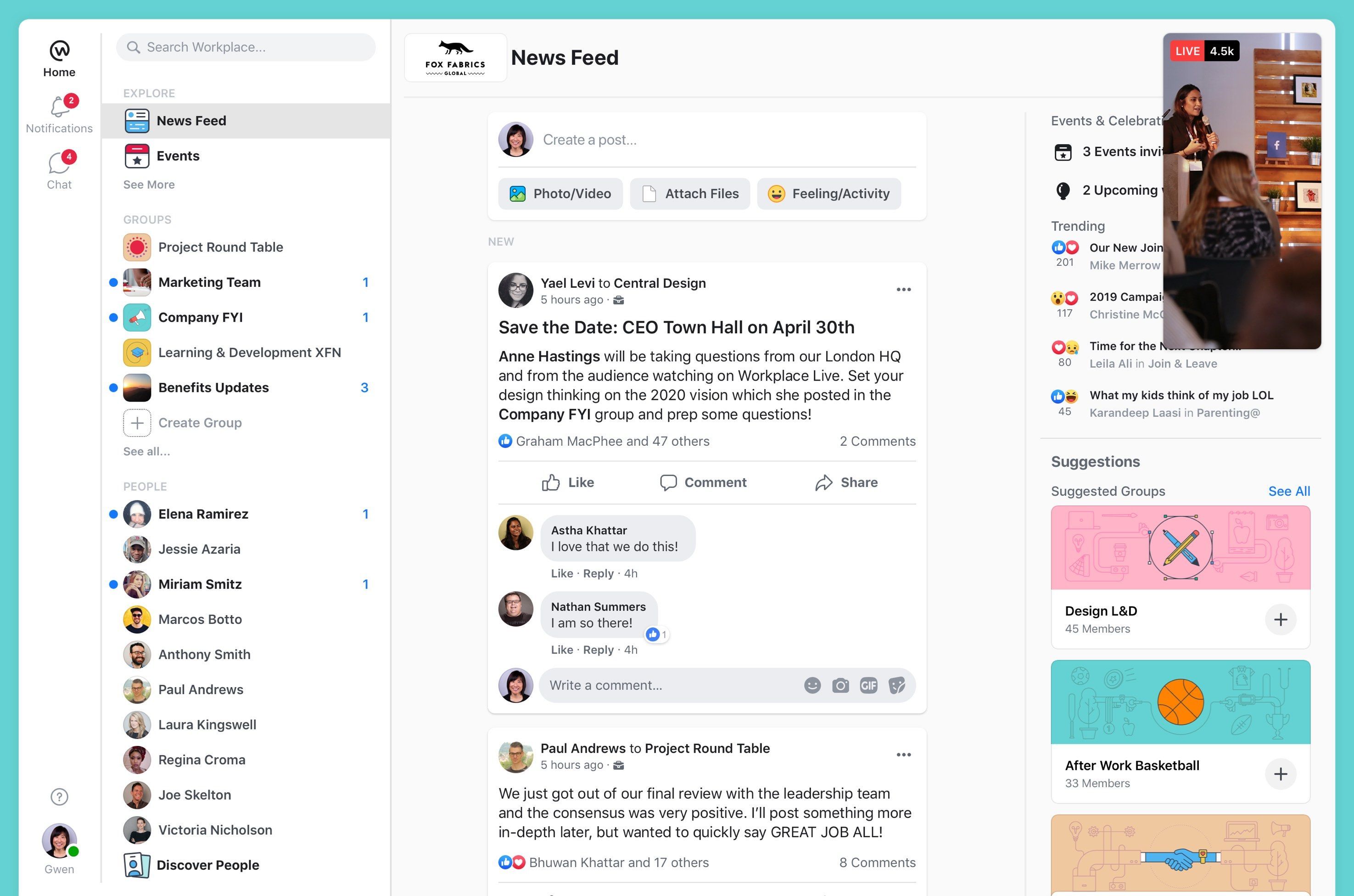Click the like reaction on Nathan's comment

tap(656, 634)
